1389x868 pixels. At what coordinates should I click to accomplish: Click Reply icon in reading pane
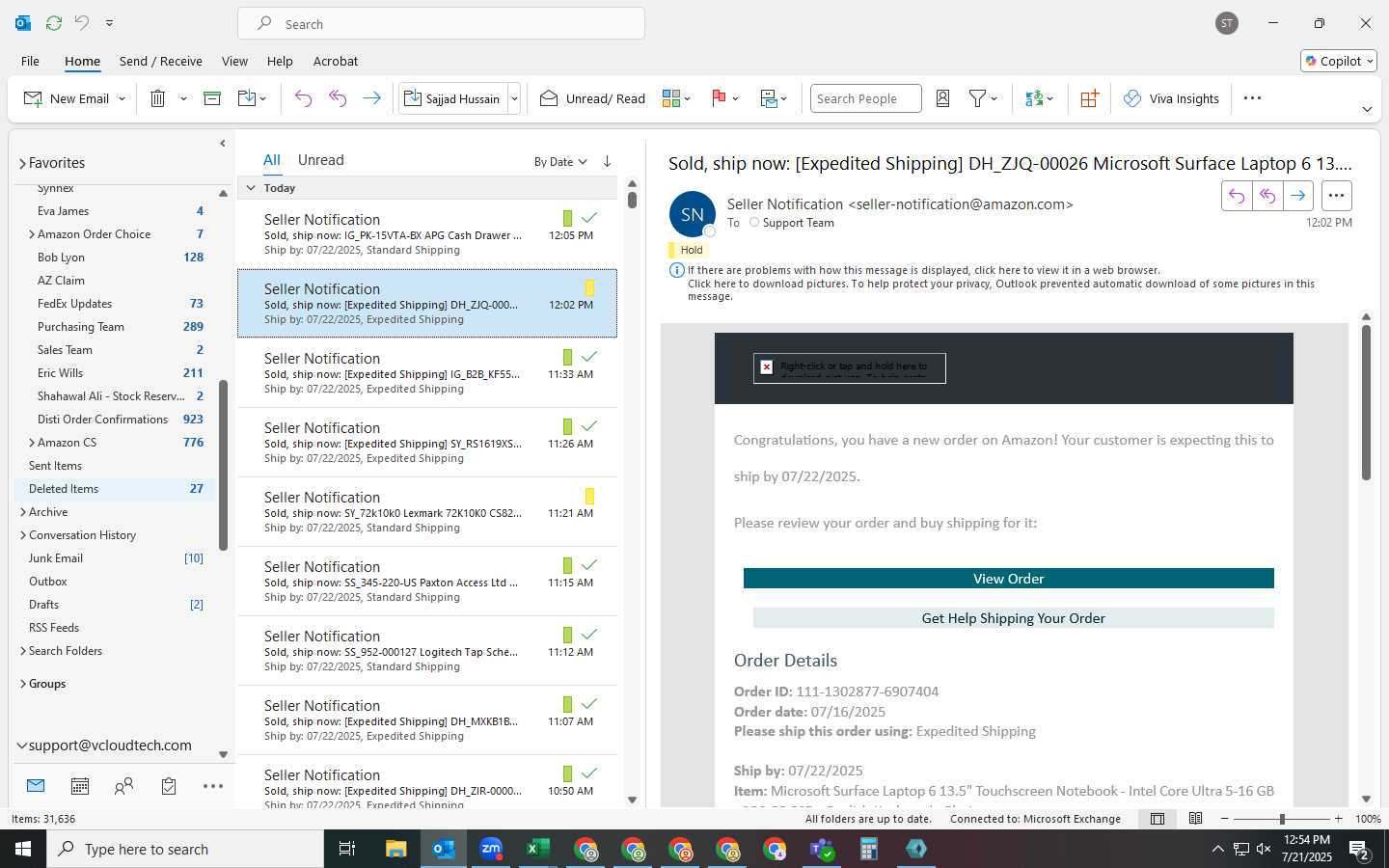click(1237, 196)
